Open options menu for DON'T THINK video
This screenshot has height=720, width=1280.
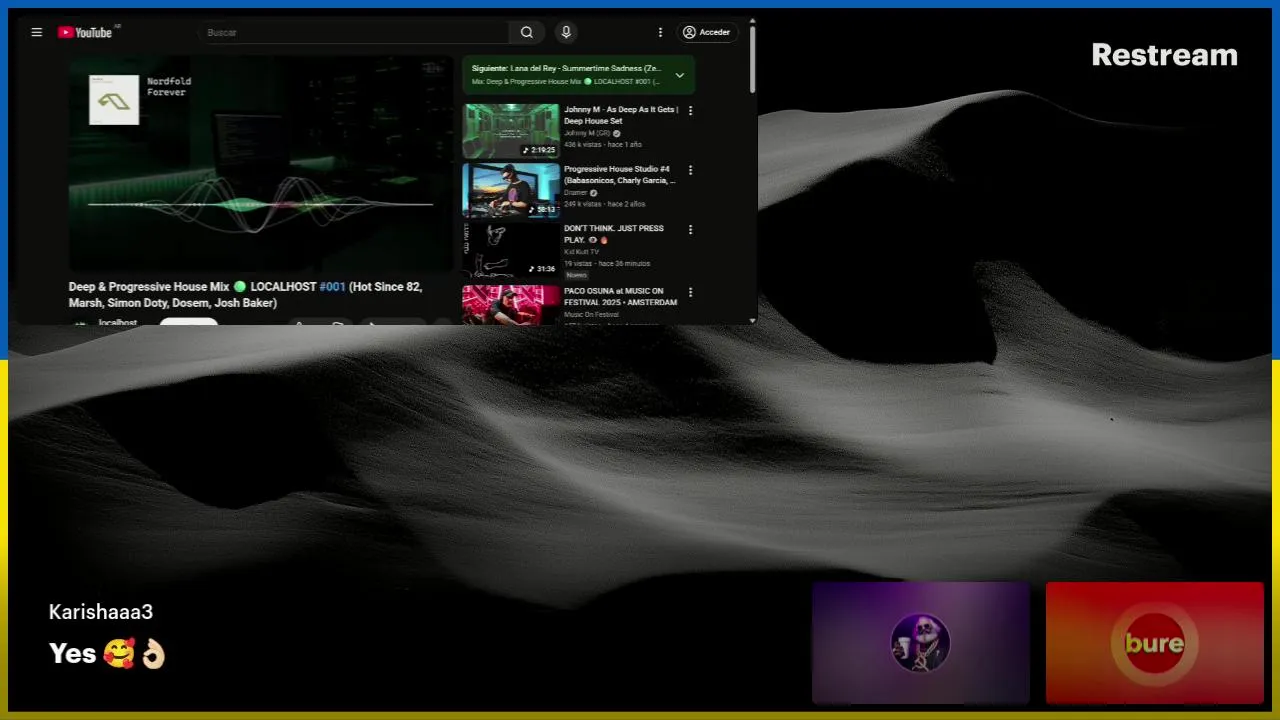pyautogui.click(x=690, y=229)
